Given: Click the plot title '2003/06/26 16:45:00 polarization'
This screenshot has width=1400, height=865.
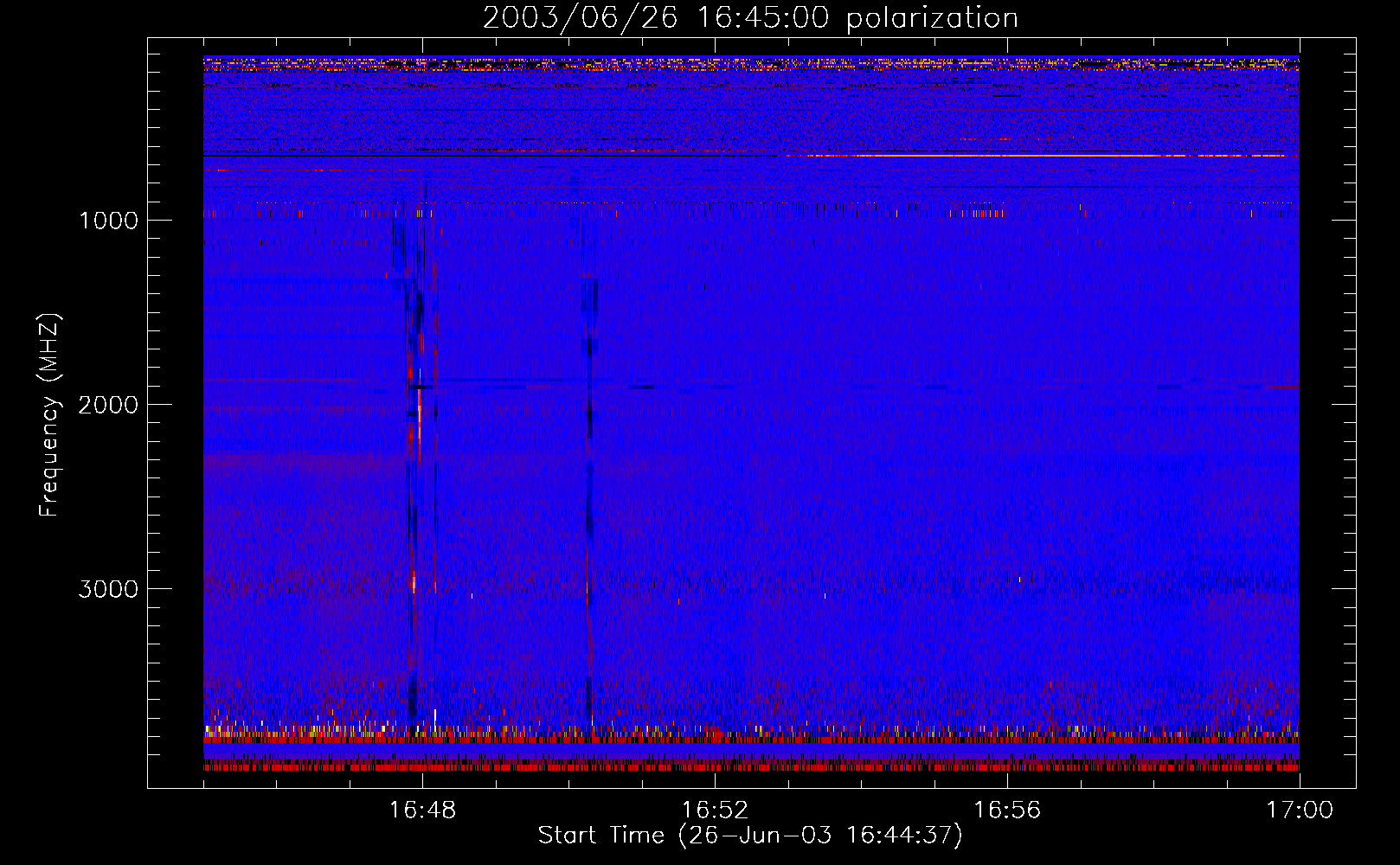Looking at the screenshot, I should 750,18.
